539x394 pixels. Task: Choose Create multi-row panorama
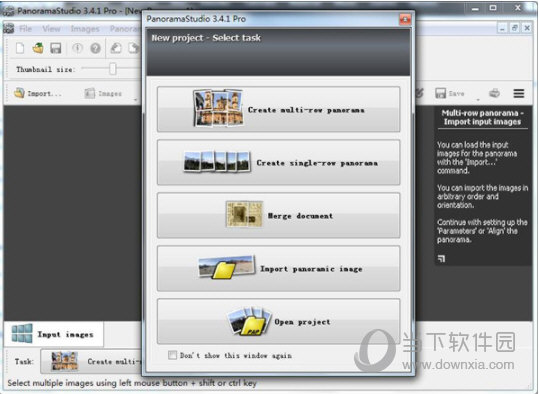[x=278, y=109]
